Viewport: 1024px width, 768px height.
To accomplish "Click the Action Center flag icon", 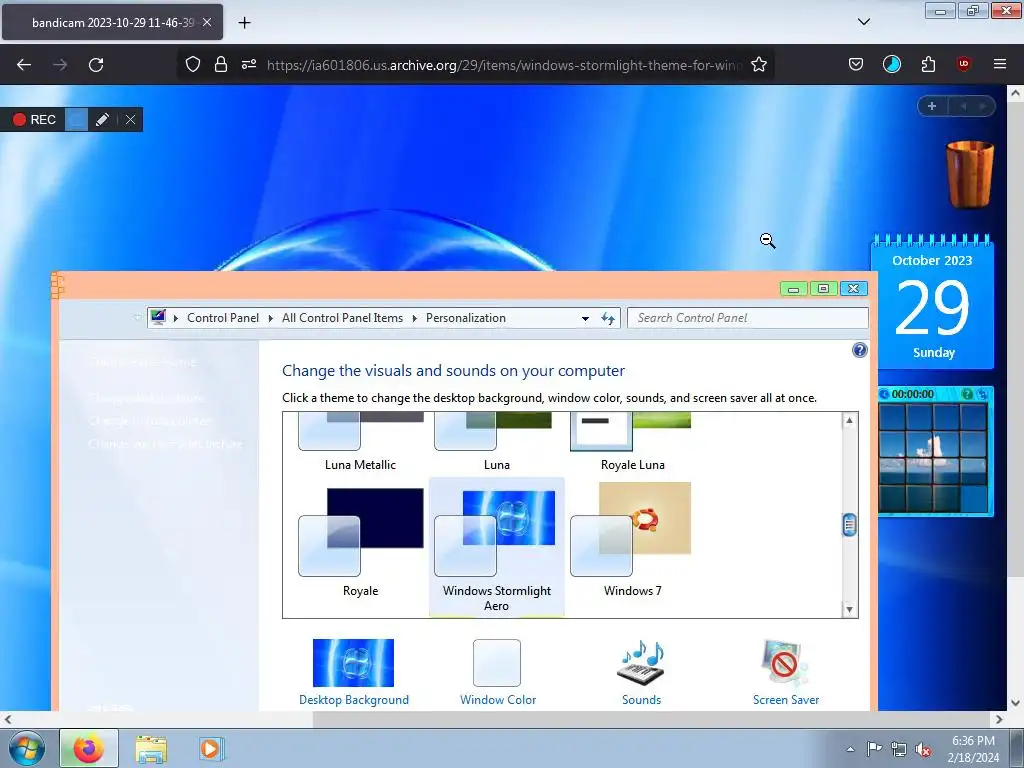I will 874,749.
